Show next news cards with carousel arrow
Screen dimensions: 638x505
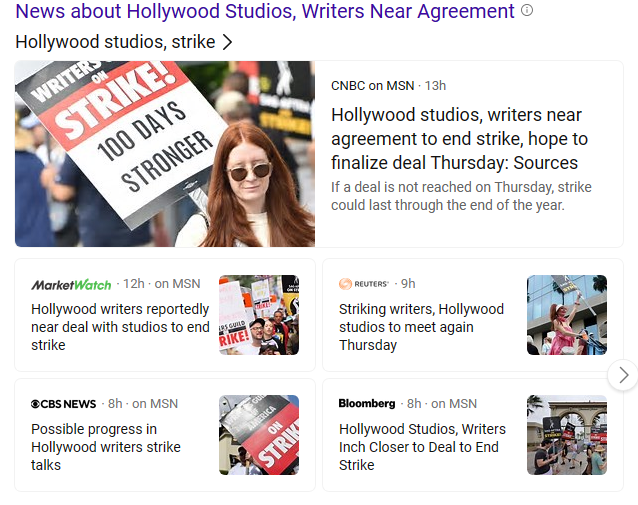tap(623, 375)
